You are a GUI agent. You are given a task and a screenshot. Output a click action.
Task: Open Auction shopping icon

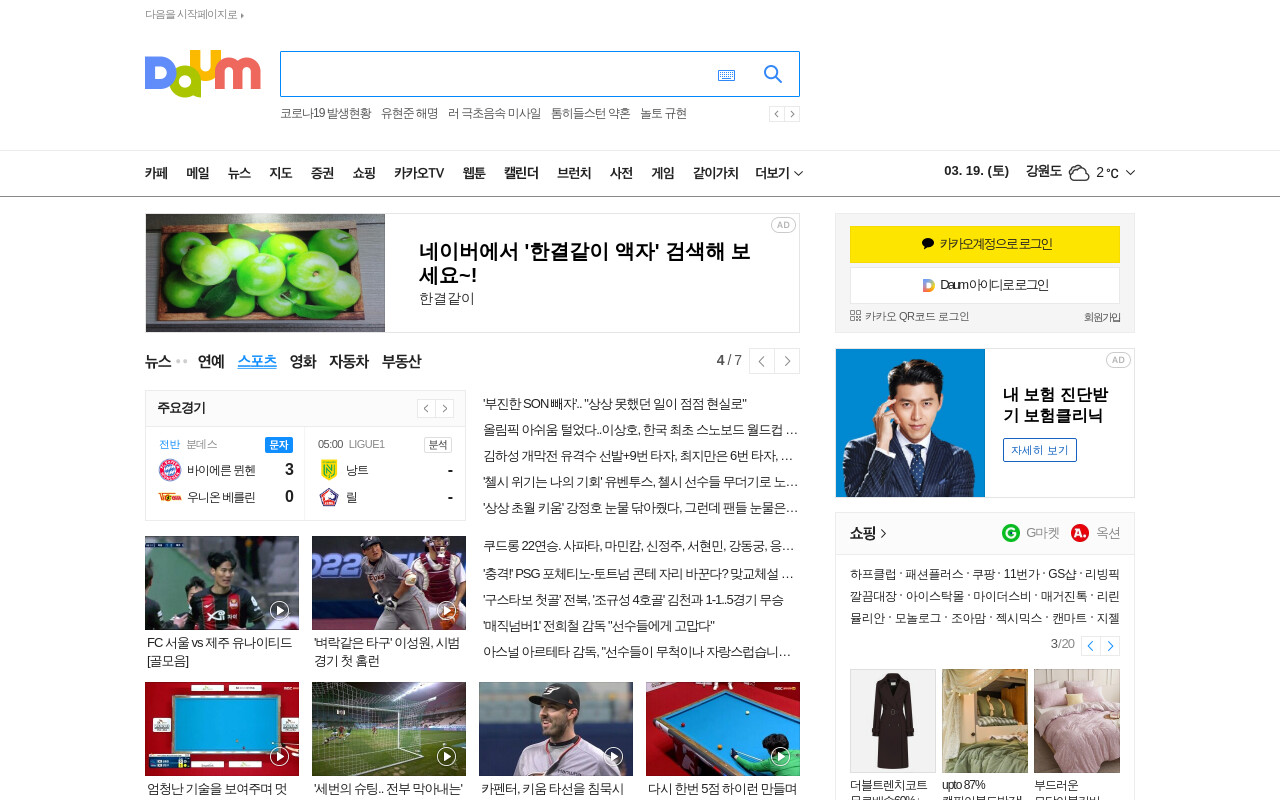(x=1080, y=533)
